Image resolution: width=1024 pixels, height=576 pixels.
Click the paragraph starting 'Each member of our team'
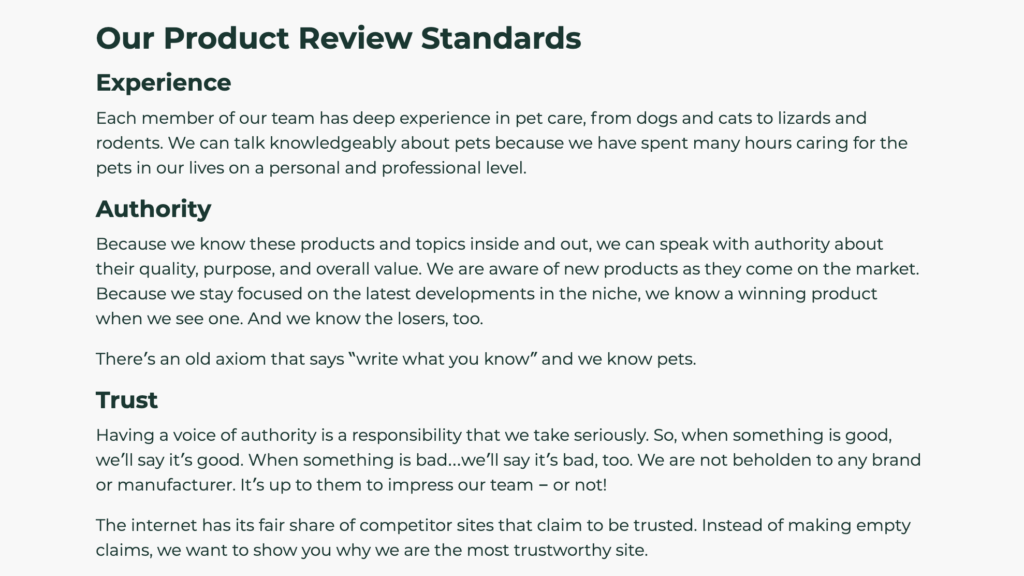(x=502, y=143)
